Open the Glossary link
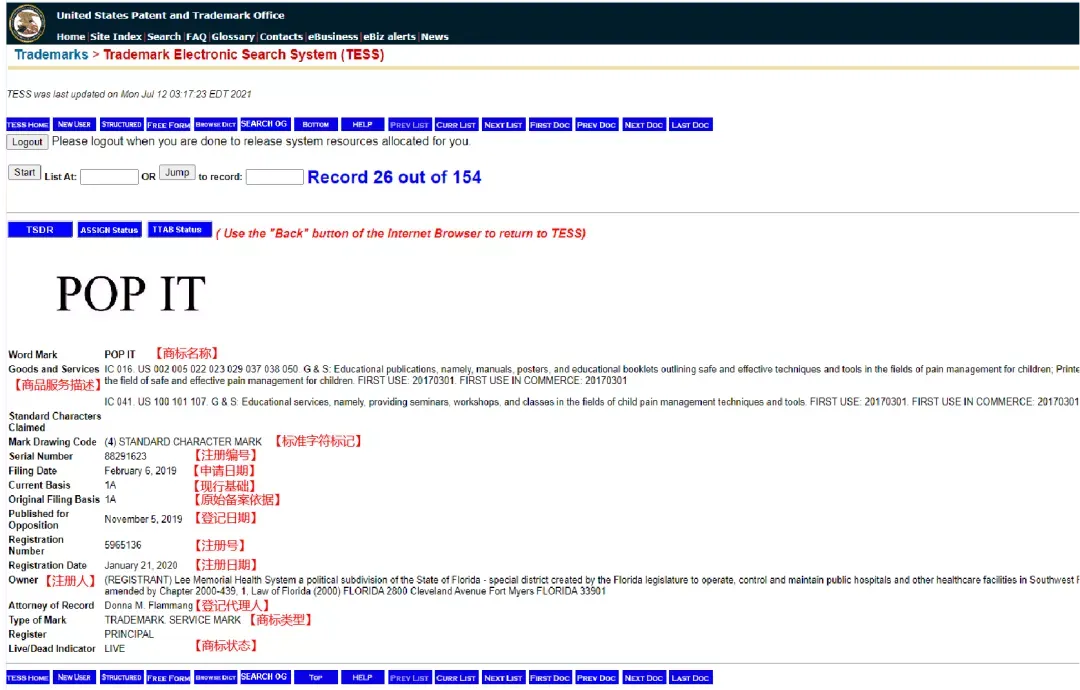The image size is (1080, 690). click(x=233, y=36)
